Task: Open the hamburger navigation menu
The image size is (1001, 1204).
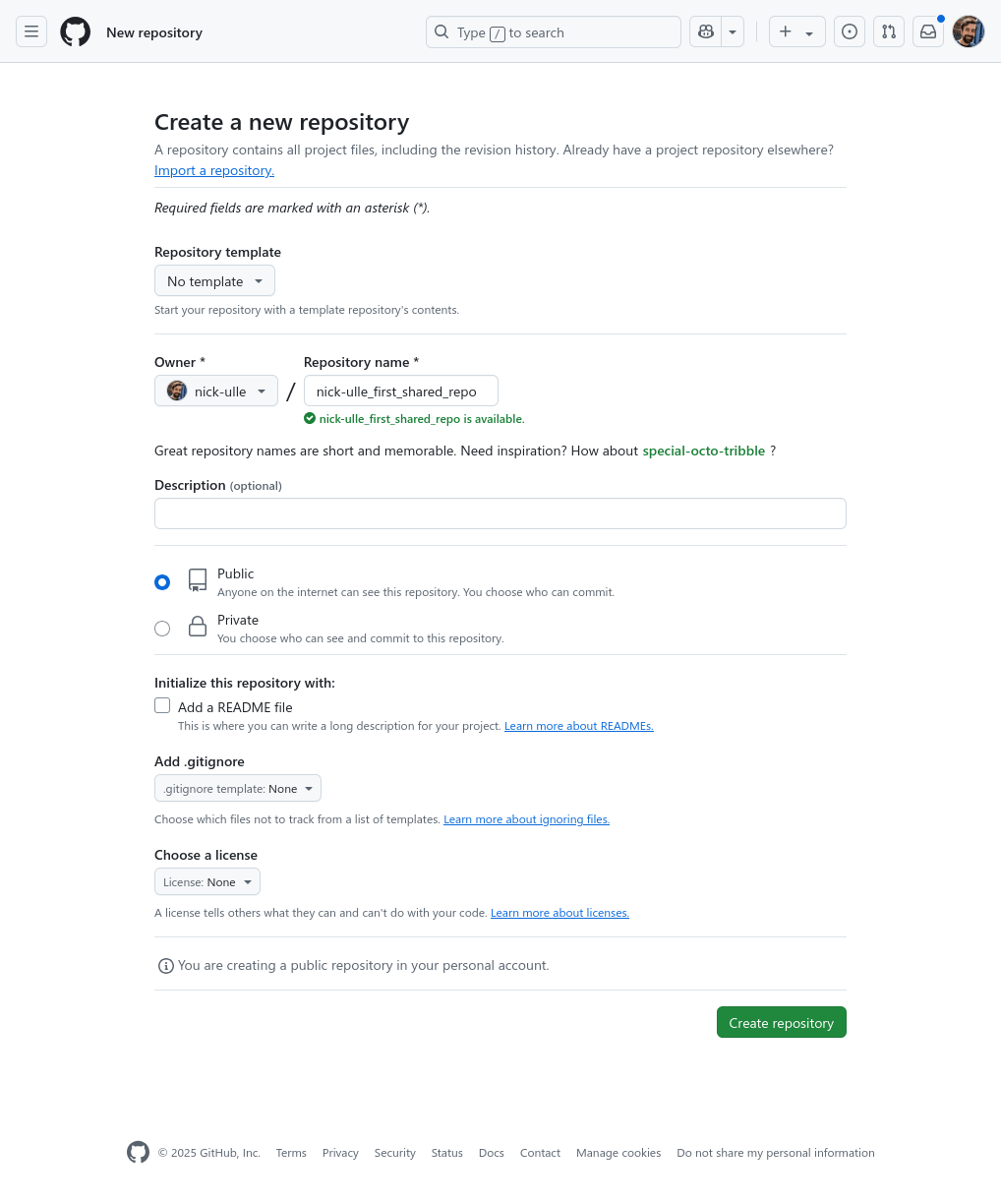Action: click(31, 32)
